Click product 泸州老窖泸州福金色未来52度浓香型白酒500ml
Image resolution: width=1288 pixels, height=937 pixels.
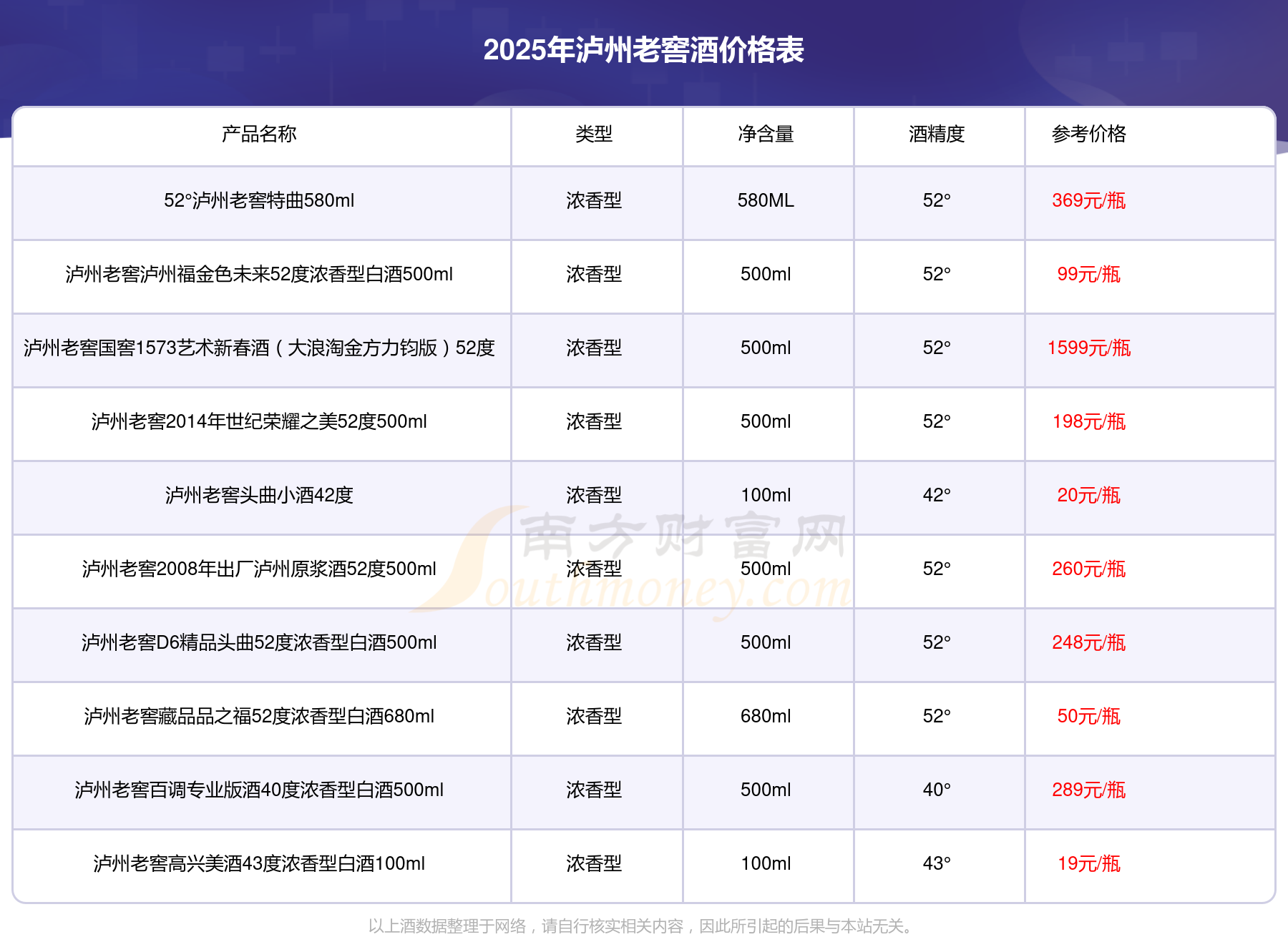click(x=259, y=274)
